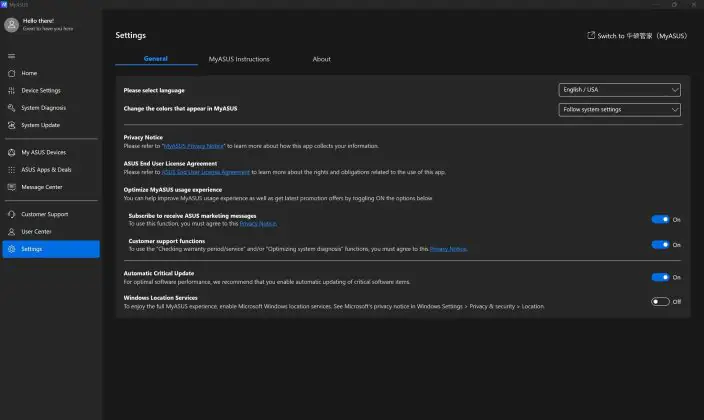Image resolution: width=704 pixels, height=420 pixels.
Task: Click the ASUS Apps & Deals grid icon
Action: click(12, 170)
